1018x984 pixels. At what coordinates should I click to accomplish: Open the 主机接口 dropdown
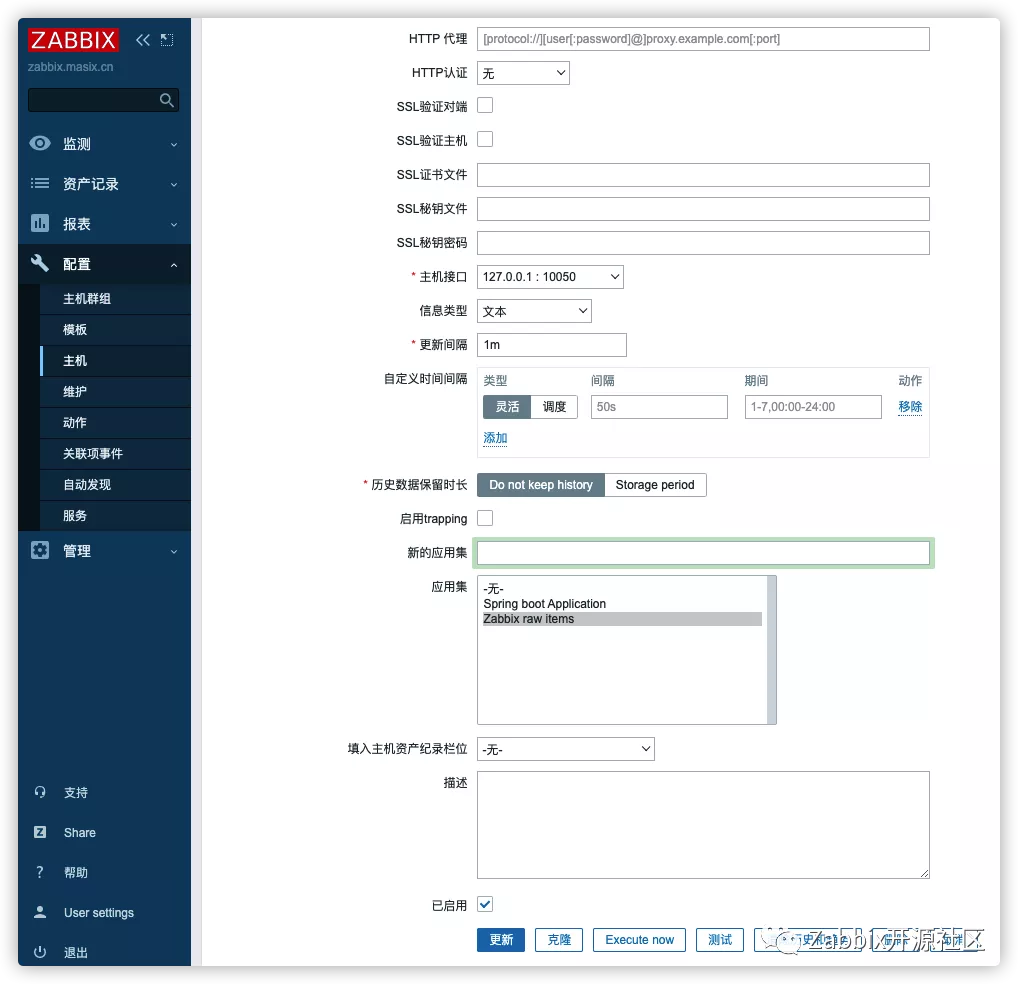(x=549, y=277)
